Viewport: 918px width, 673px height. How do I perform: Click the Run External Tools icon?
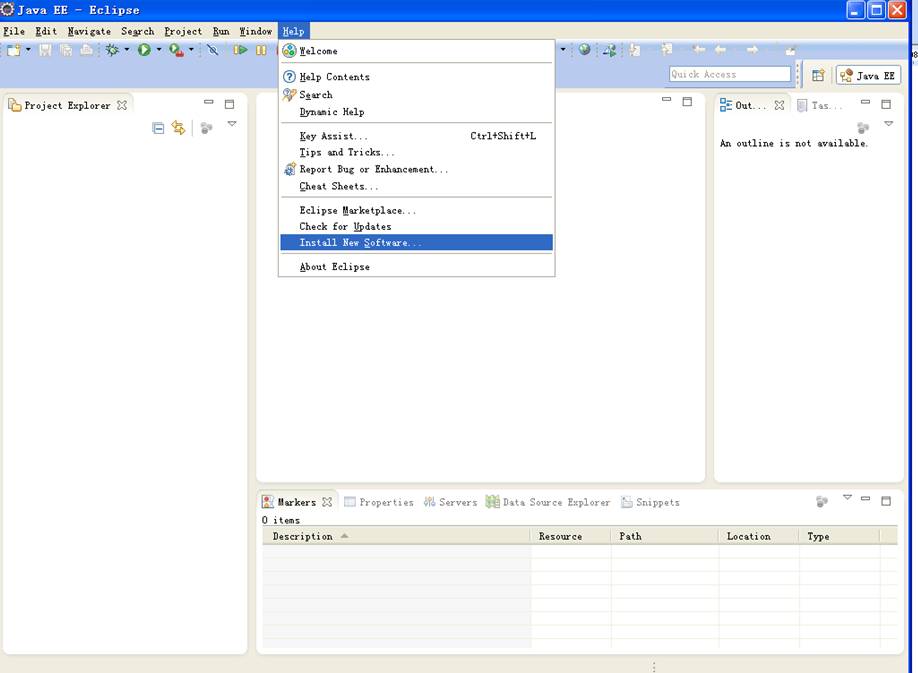pyautogui.click(x=176, y=50)
